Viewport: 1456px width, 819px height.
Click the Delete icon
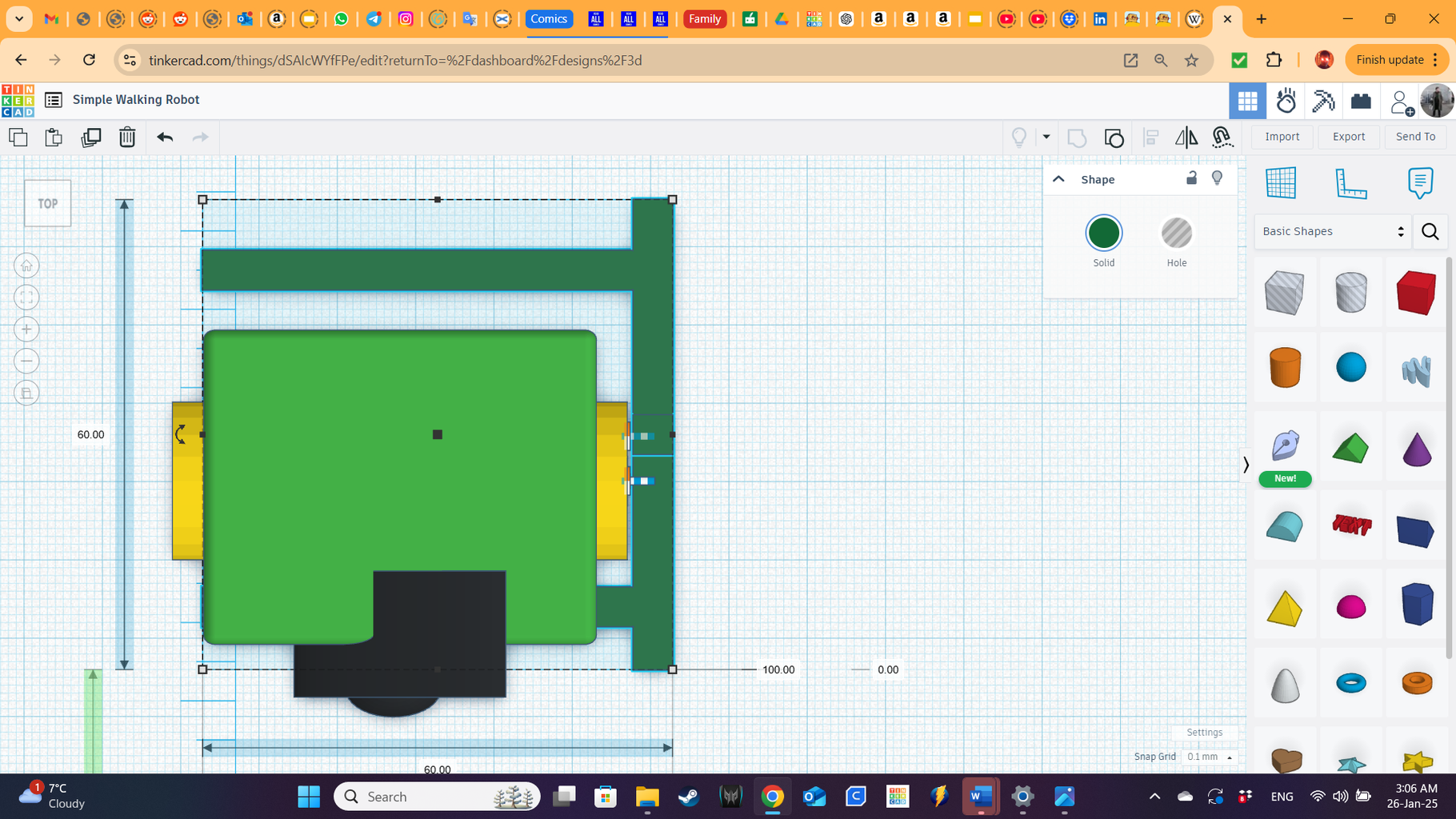[x=127, y=137]
